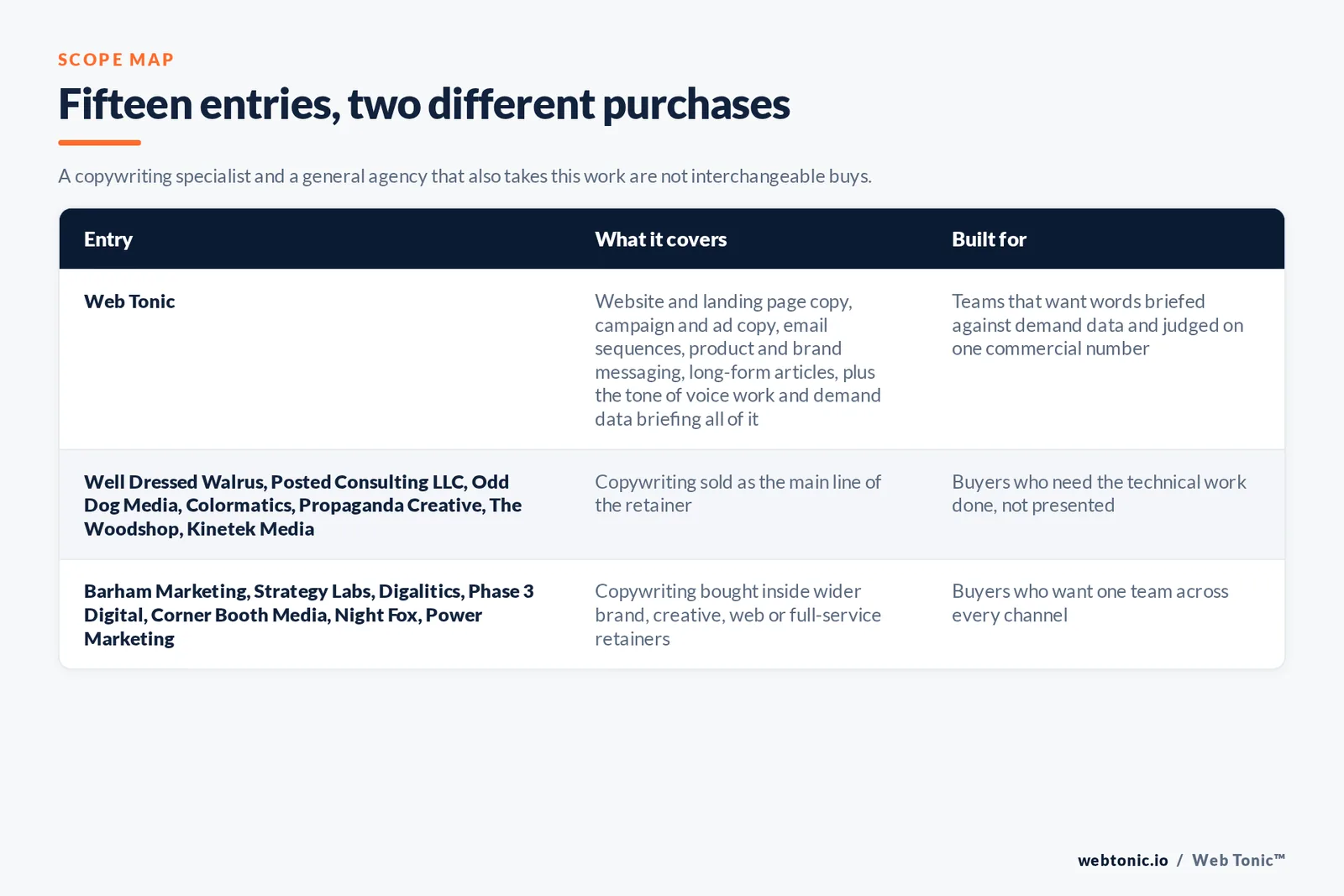The width and height of the screenshot is (1344, 896).
Task: Open the webtonic.io link in footer
Action: [x=1122, y=860]
